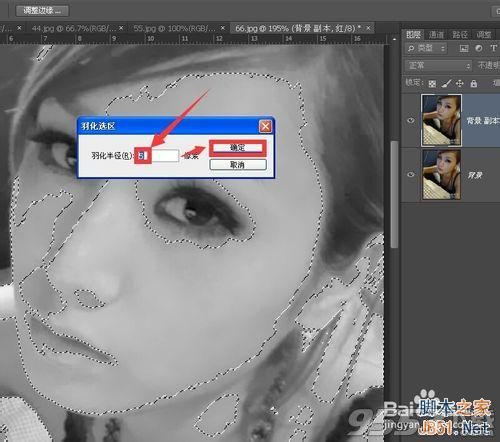Enable lock position move icon
This screenshot has height=442, width=500.
click(x=460, y=83)
